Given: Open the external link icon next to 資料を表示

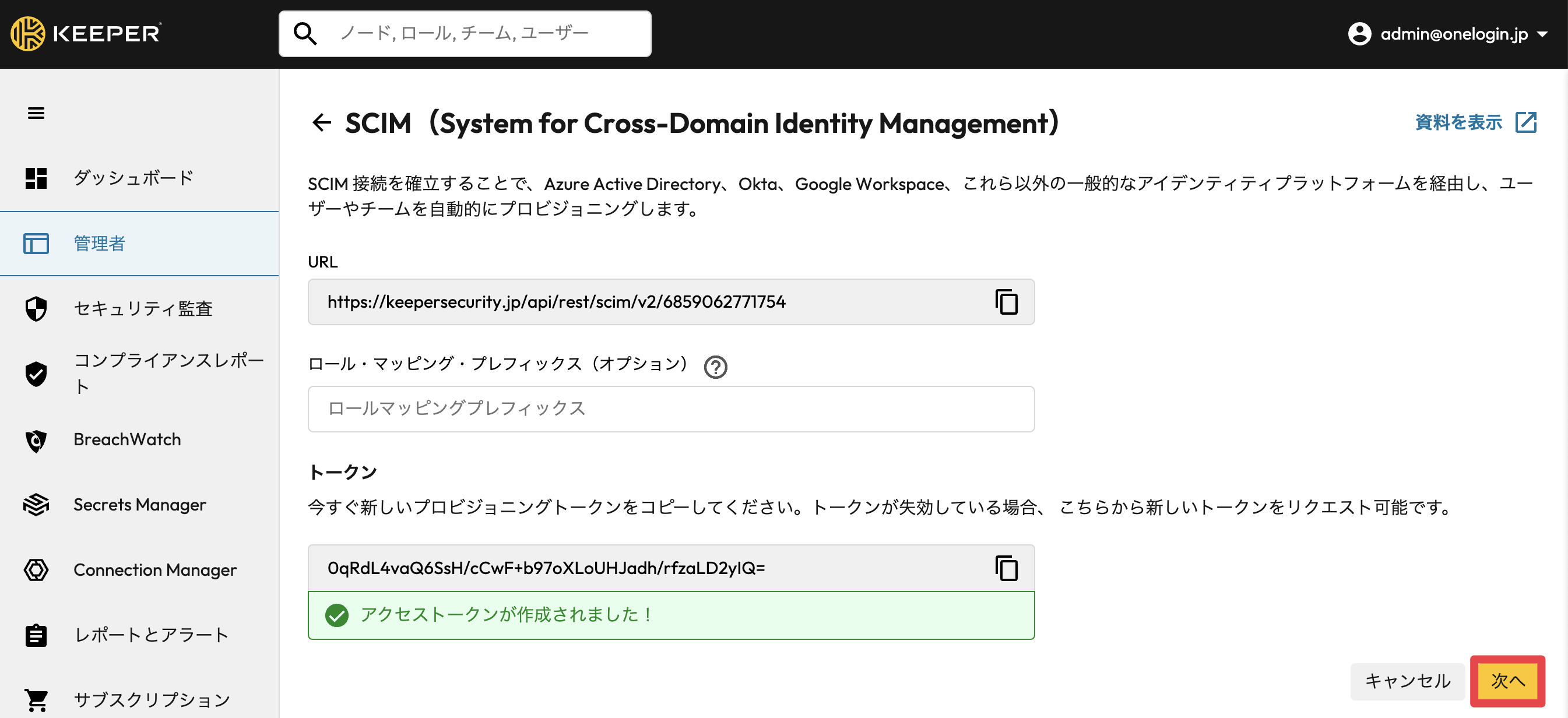Looking at the screenshot, I should (x=1525, y=122).
